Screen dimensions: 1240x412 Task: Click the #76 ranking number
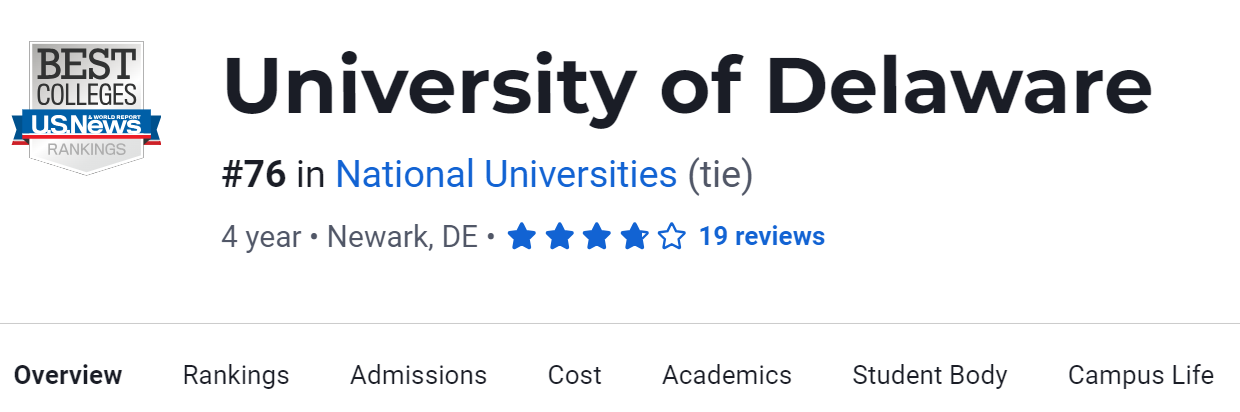(x=254, y=175)
